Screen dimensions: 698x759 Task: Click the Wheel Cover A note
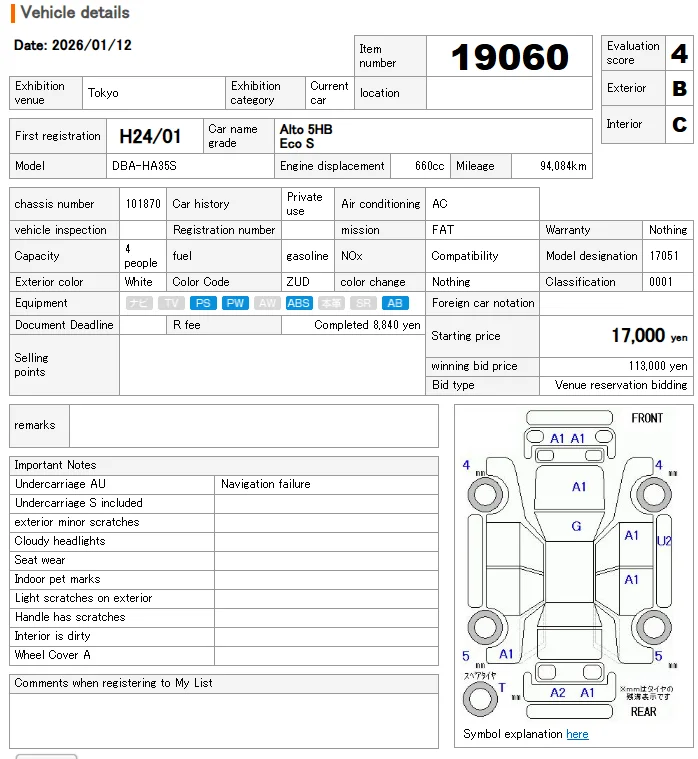52,655
